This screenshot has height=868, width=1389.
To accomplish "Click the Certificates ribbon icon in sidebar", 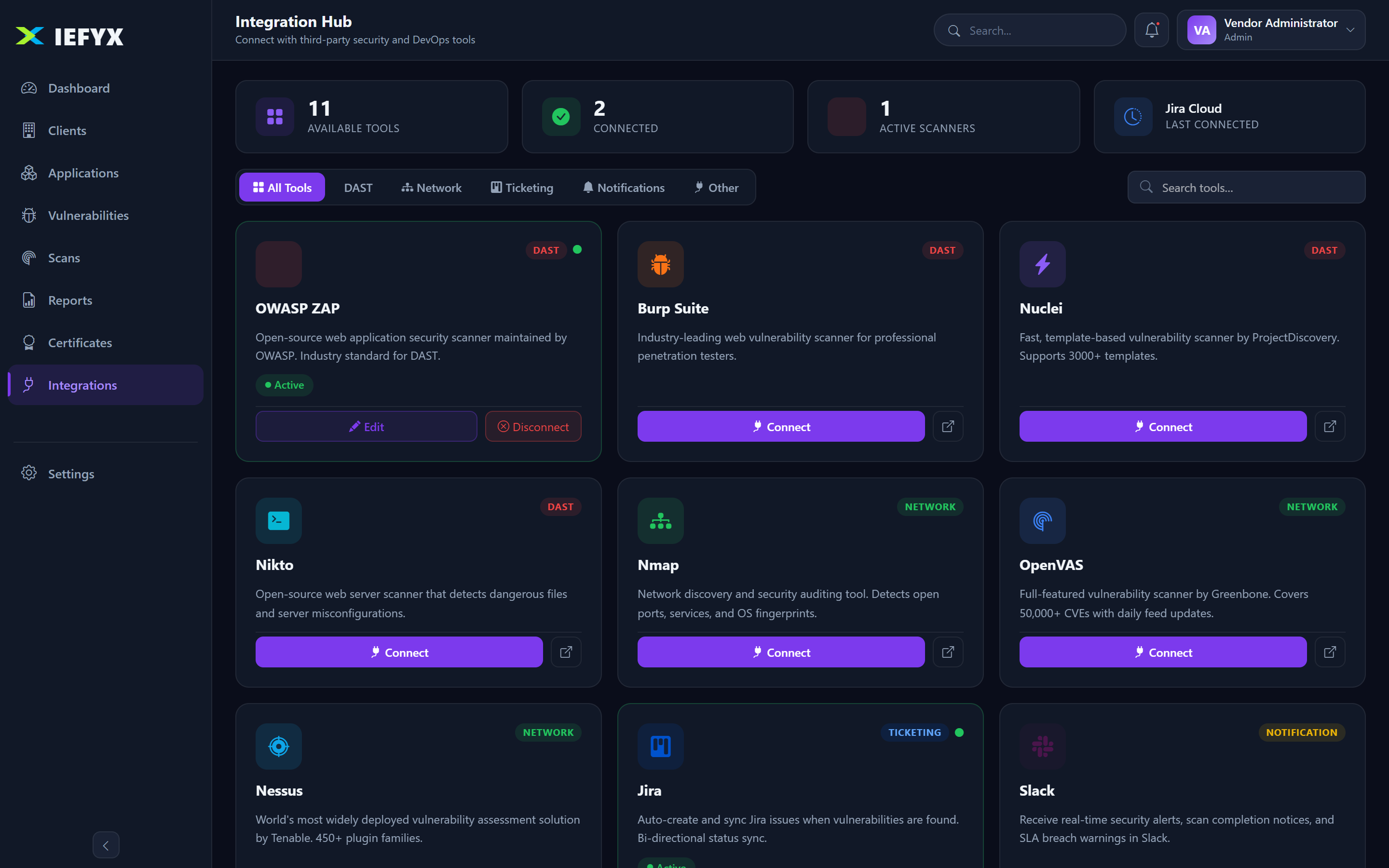I will click(x=29, y=343).
